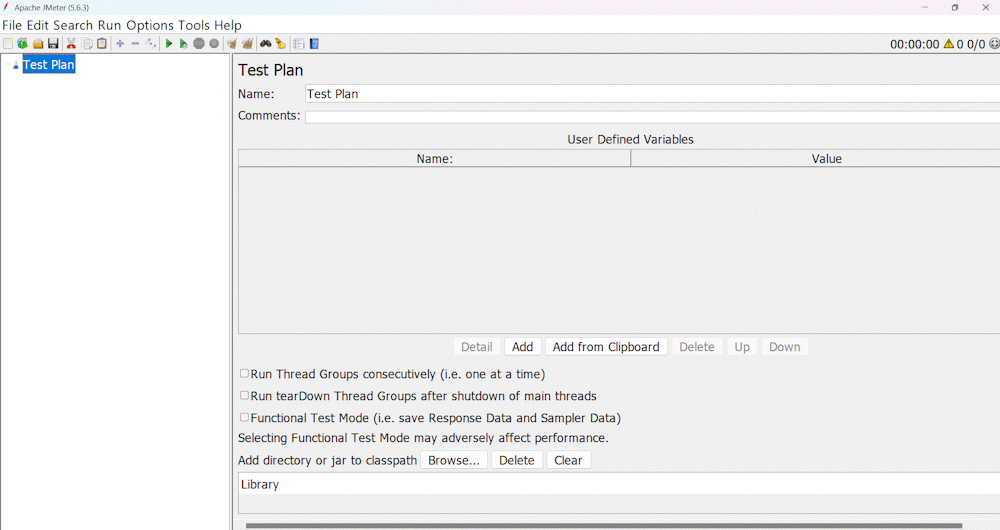Click the Name: column header

(434, 159)
